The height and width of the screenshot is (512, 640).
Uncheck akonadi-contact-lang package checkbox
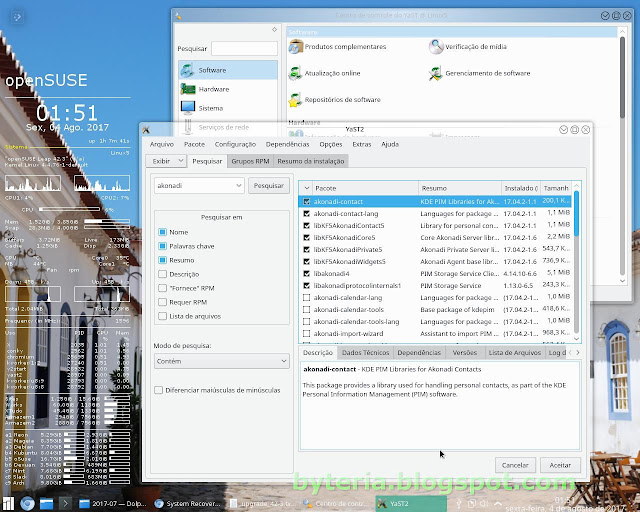point(307,214)
